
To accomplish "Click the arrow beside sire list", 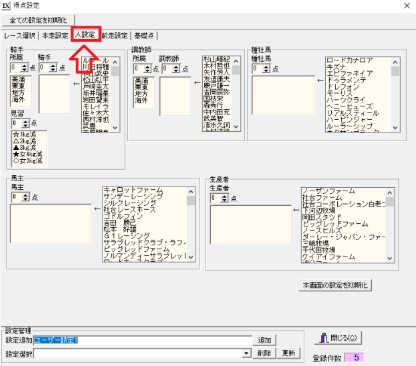I will pyautogui.click(x=320, y=80).
